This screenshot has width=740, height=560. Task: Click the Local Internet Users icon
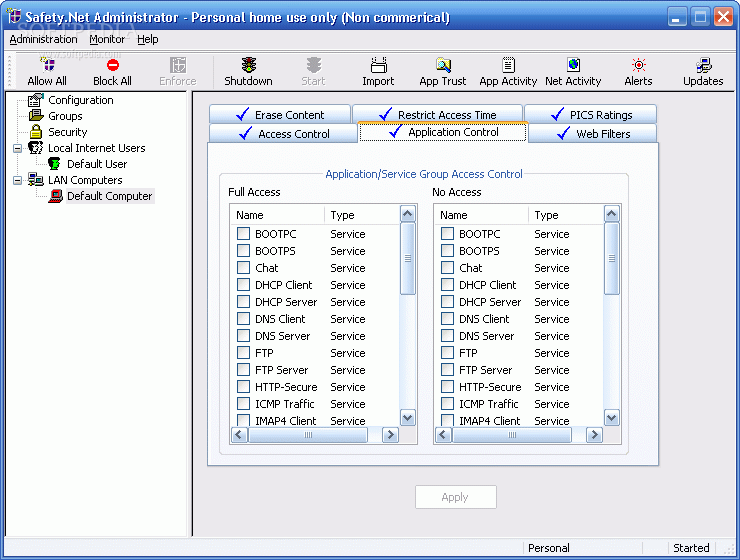point(36,148)
